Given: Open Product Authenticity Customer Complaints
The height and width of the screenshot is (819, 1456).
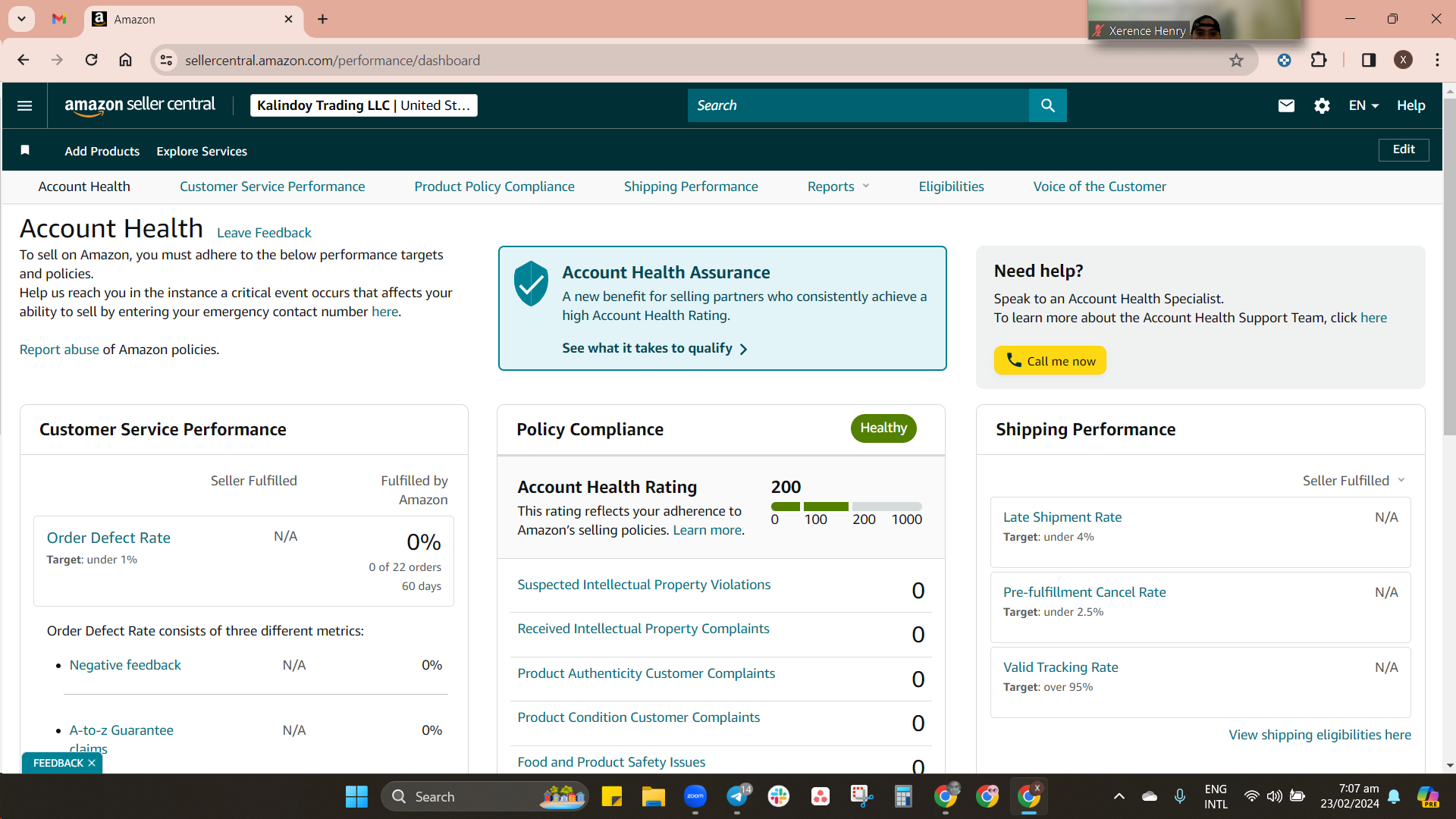Looking at the screenshot, I should pyautogui.click(x=646, y=673).
